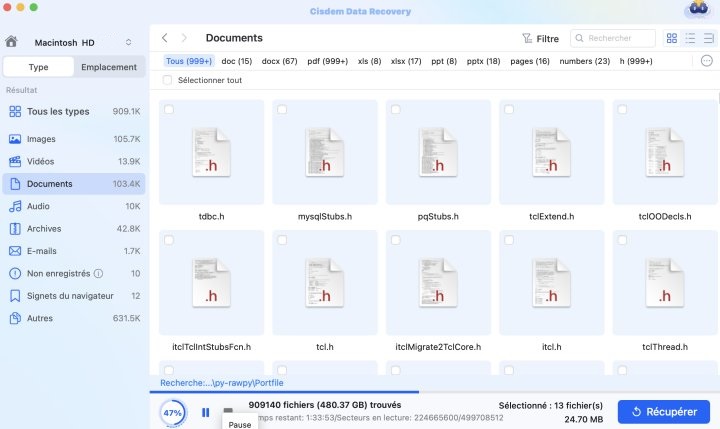Filter by pdf (999+) format

[327, 61]
